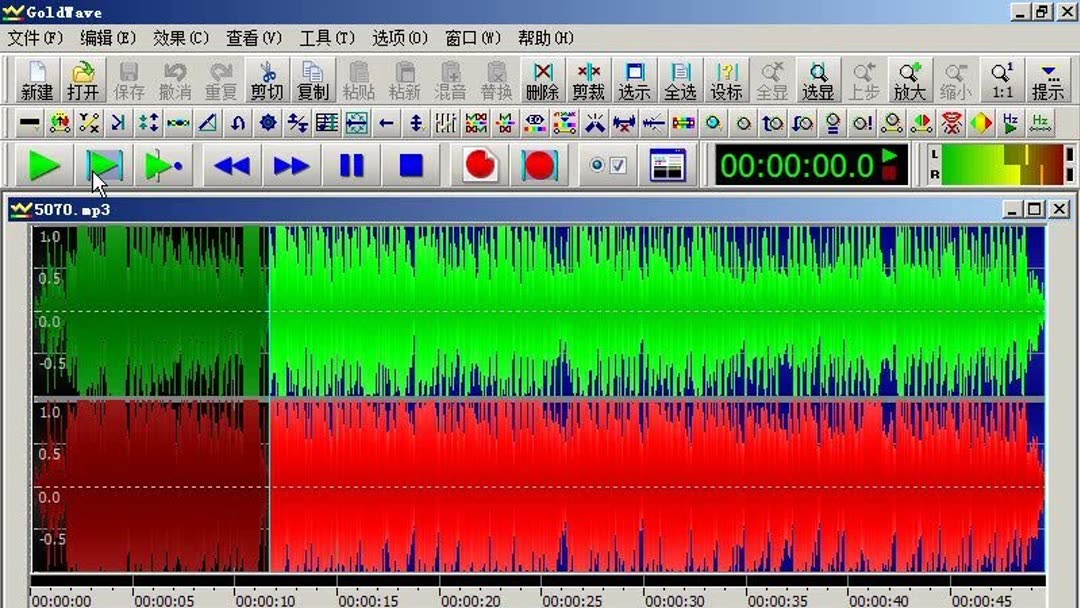The image size is (1080, 608).
Task: Open a file using the 打开 toolbar icon
Action: coord(82,80)
